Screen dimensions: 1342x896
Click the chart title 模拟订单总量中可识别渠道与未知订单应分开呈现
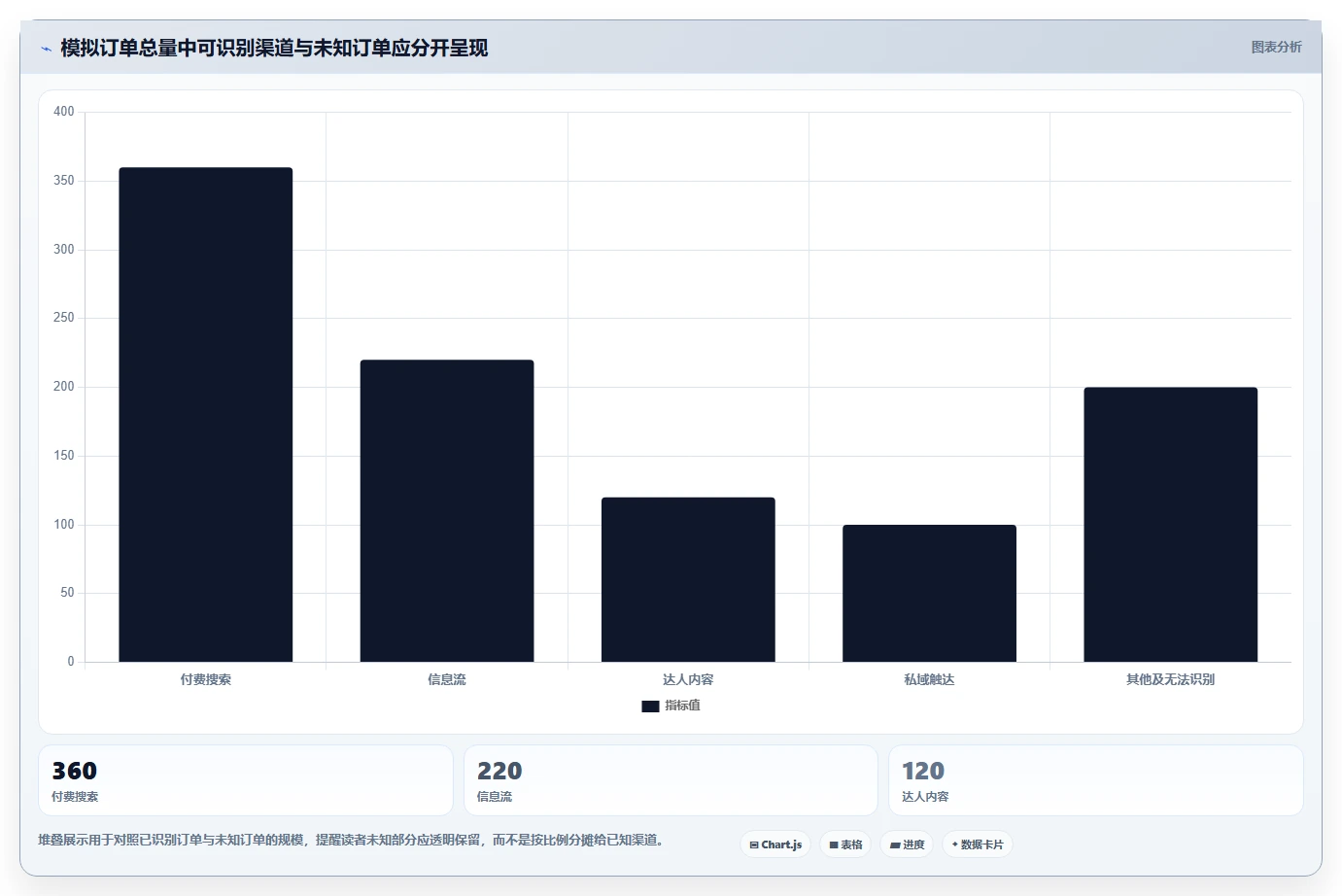coord(274,48)
